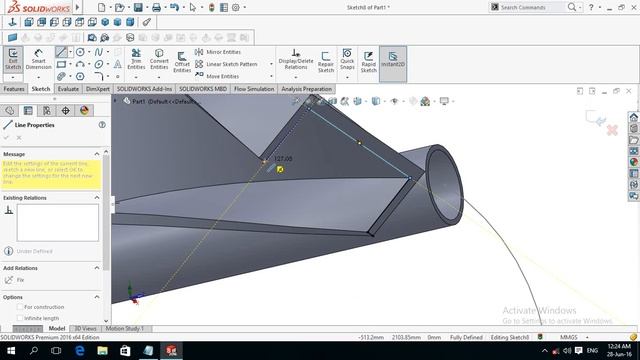Click the Offset Entities tool

coord(182,62)
